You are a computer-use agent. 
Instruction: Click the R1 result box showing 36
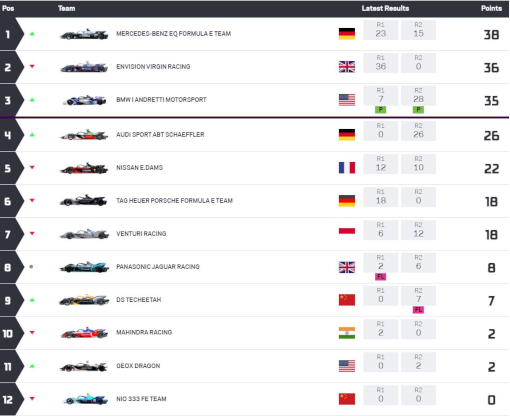(381, 63)
